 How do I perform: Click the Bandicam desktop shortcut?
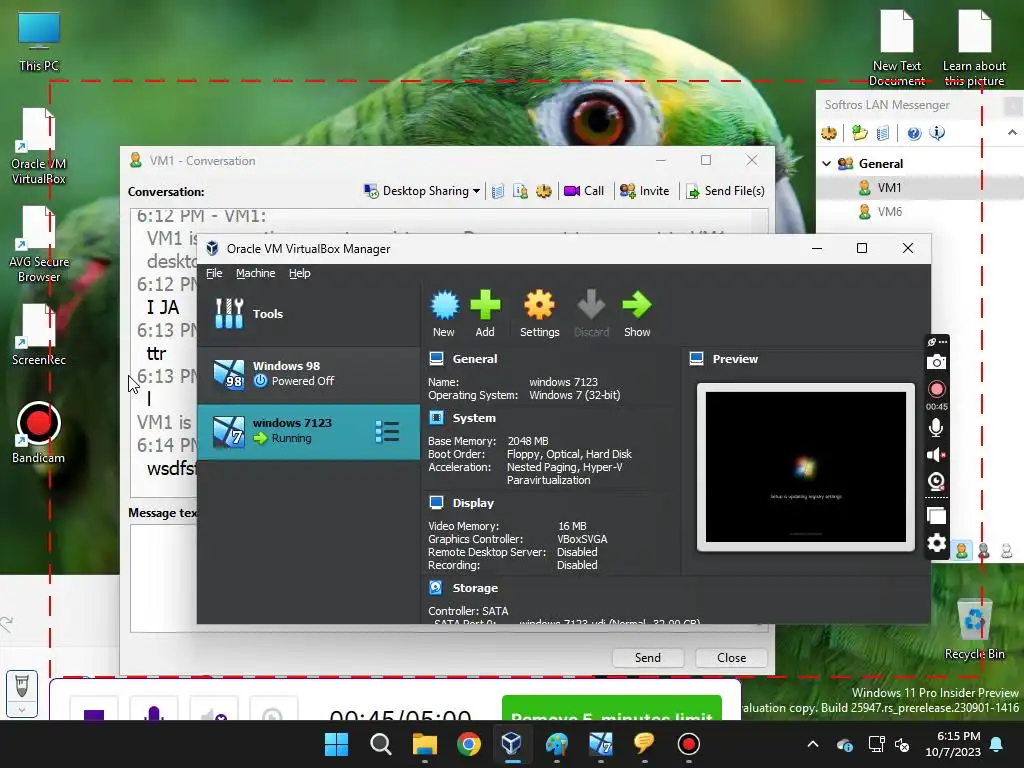coord(39,432)
